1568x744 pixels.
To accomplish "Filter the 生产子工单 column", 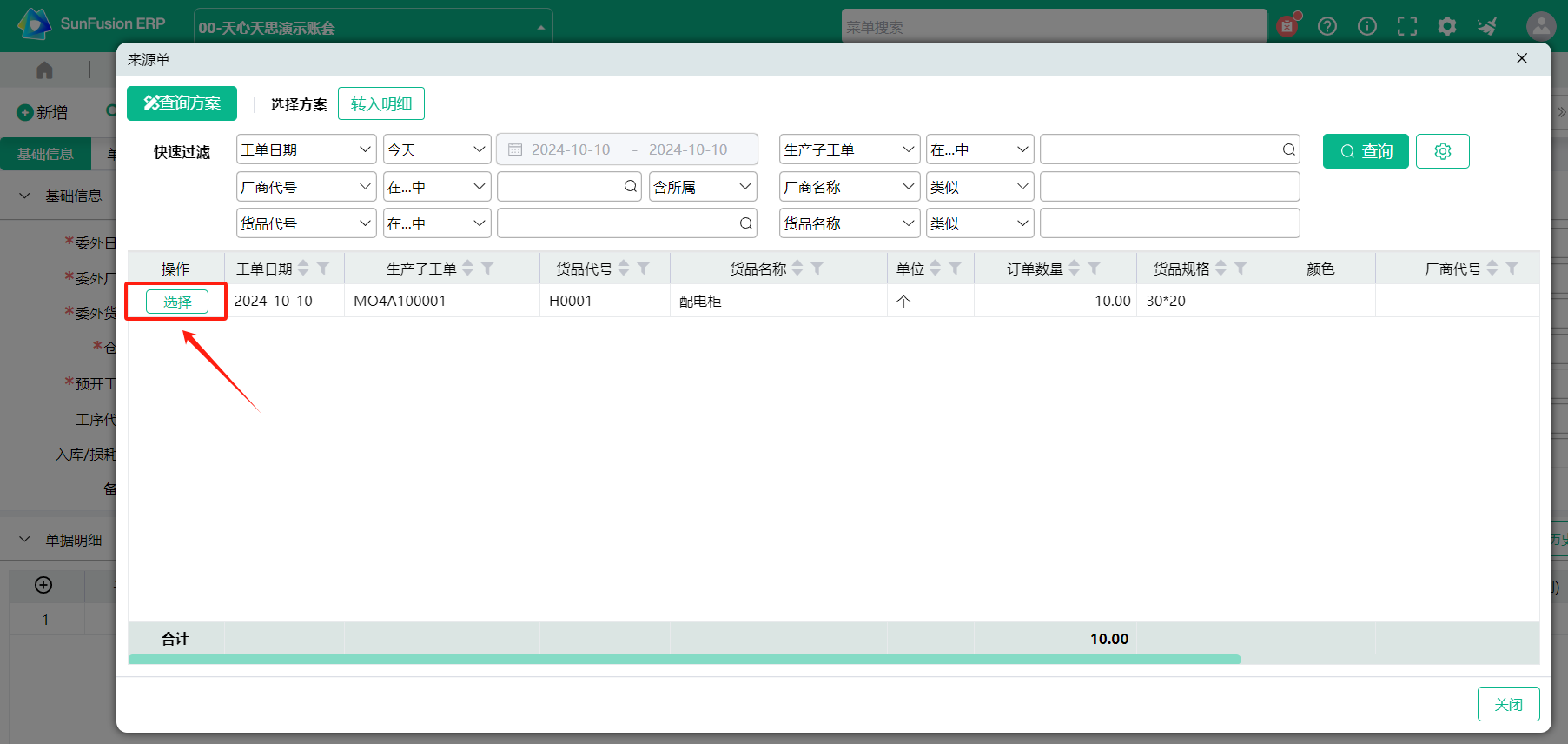I will 487,269.
